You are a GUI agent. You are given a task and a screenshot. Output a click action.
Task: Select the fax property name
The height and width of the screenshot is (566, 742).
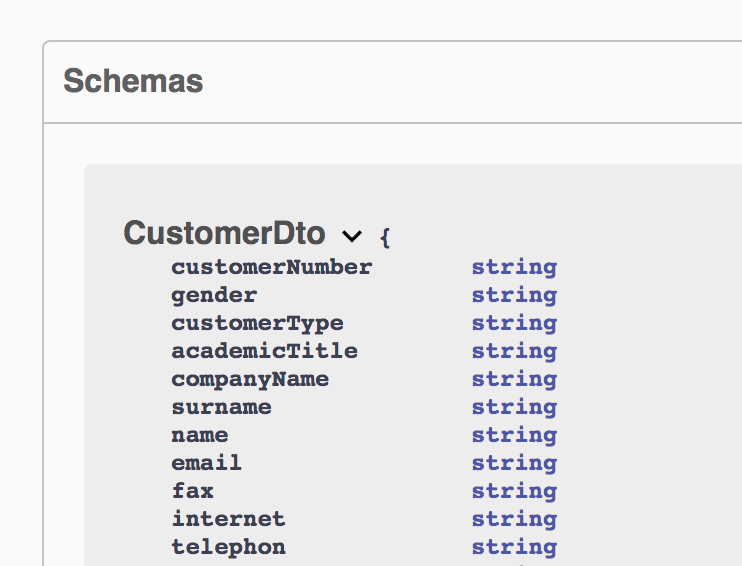(x=192, y=491)
